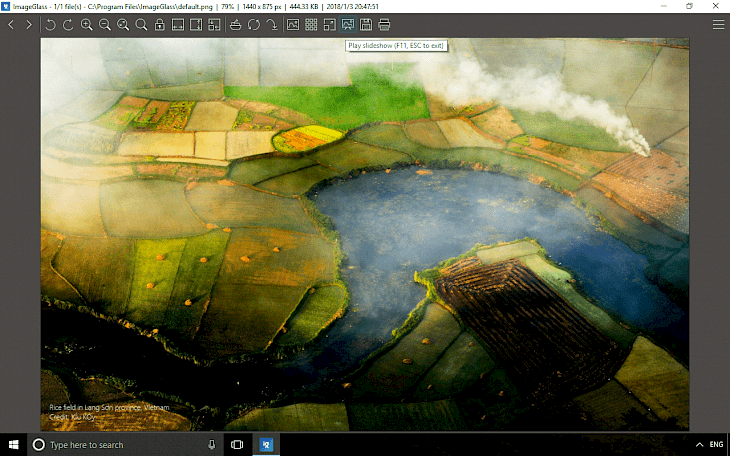This screenshot has height=456, width=730.
Task: Click the zoom in magnifier
Action: point(87,25)
